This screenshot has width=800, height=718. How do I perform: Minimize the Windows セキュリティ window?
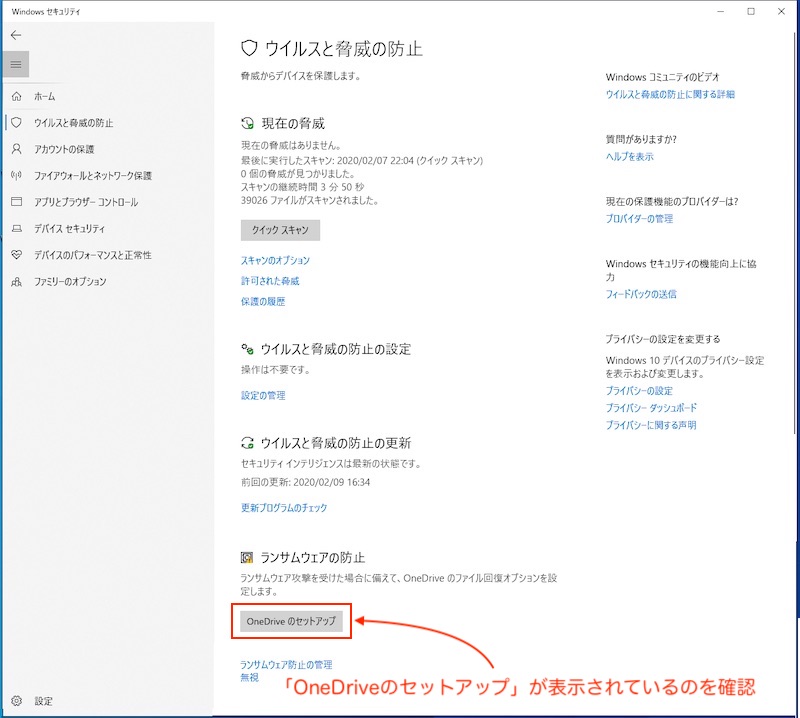point(720,11)
